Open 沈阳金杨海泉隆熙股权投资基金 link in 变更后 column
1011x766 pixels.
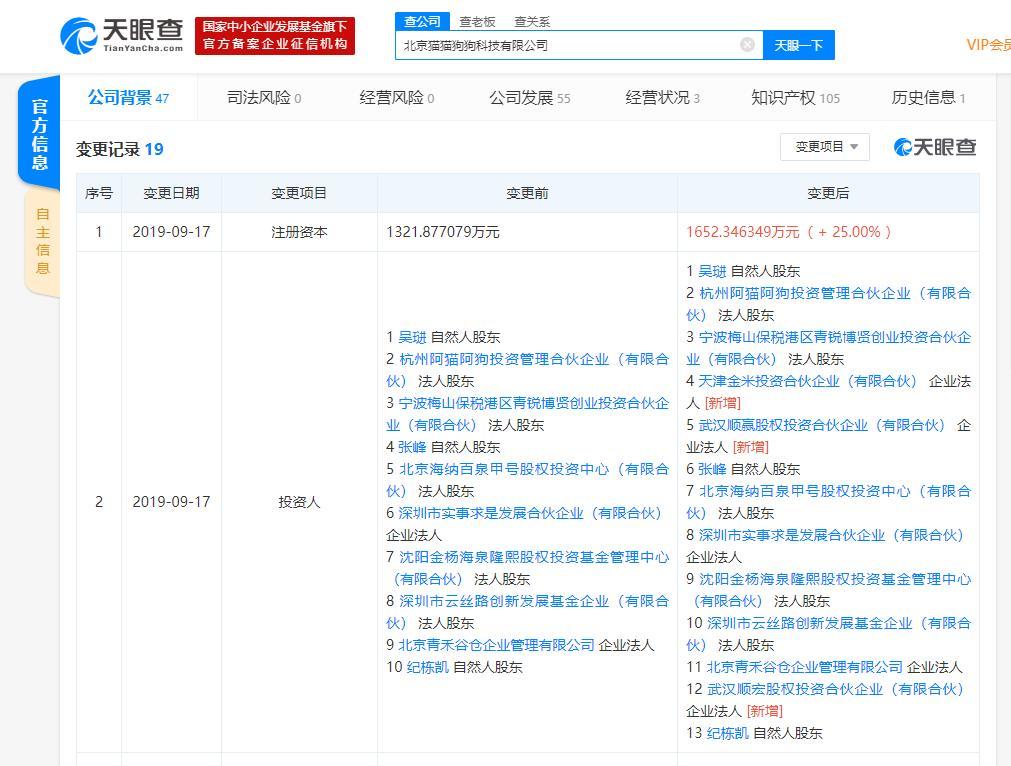[829, 590]
